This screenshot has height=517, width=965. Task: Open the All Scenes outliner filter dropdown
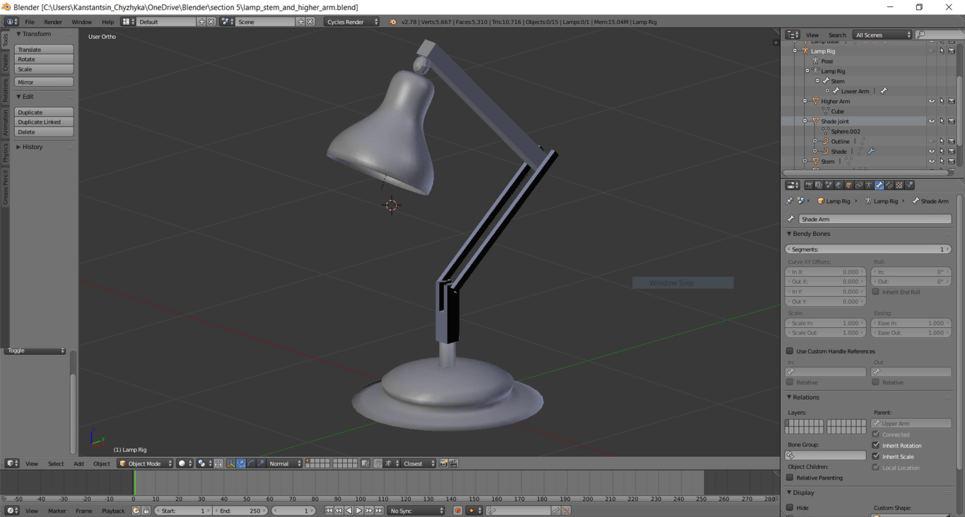[882, 35]
